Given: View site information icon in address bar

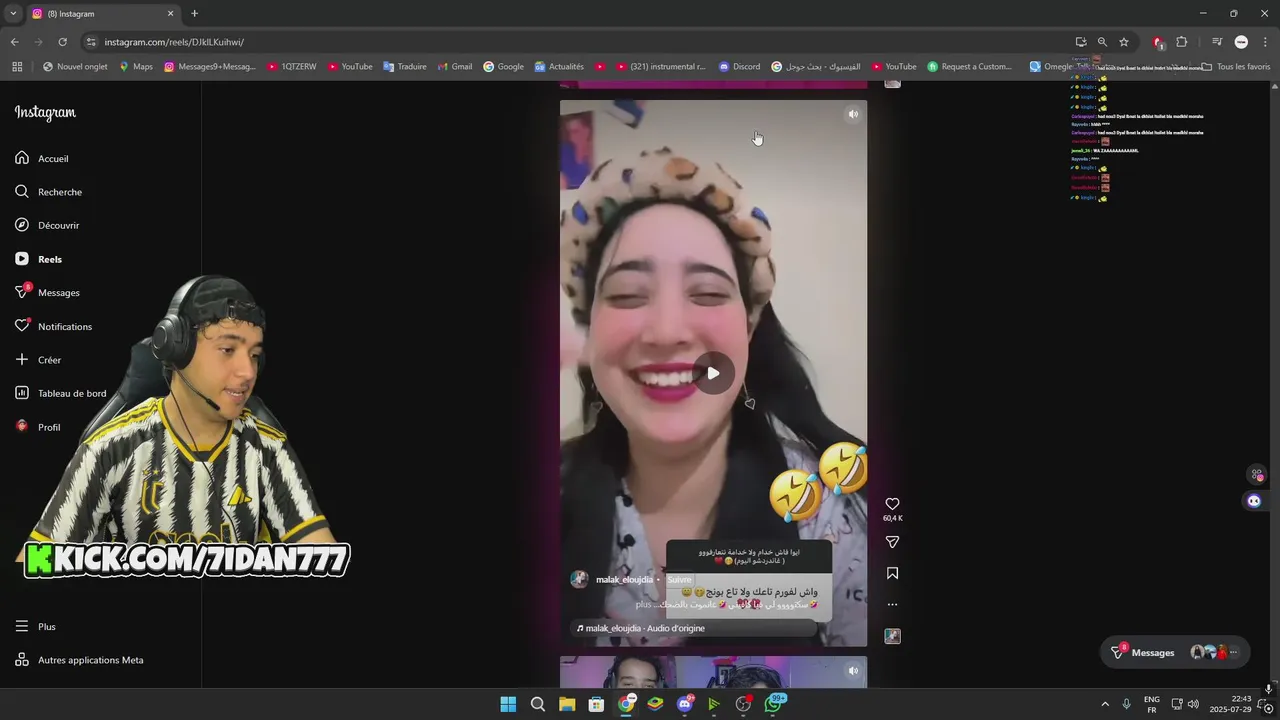Looking at the screenshot, I should pos(90,42).
